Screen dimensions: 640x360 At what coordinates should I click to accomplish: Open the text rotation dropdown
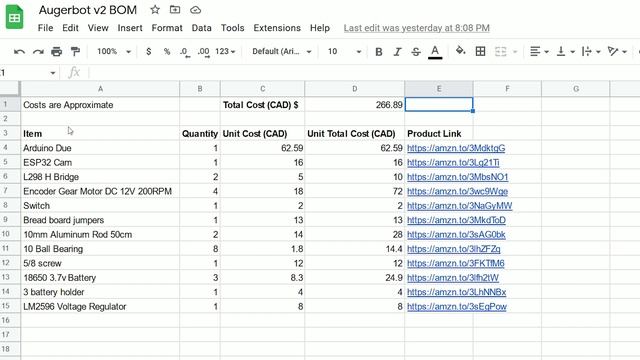(617, 51)
